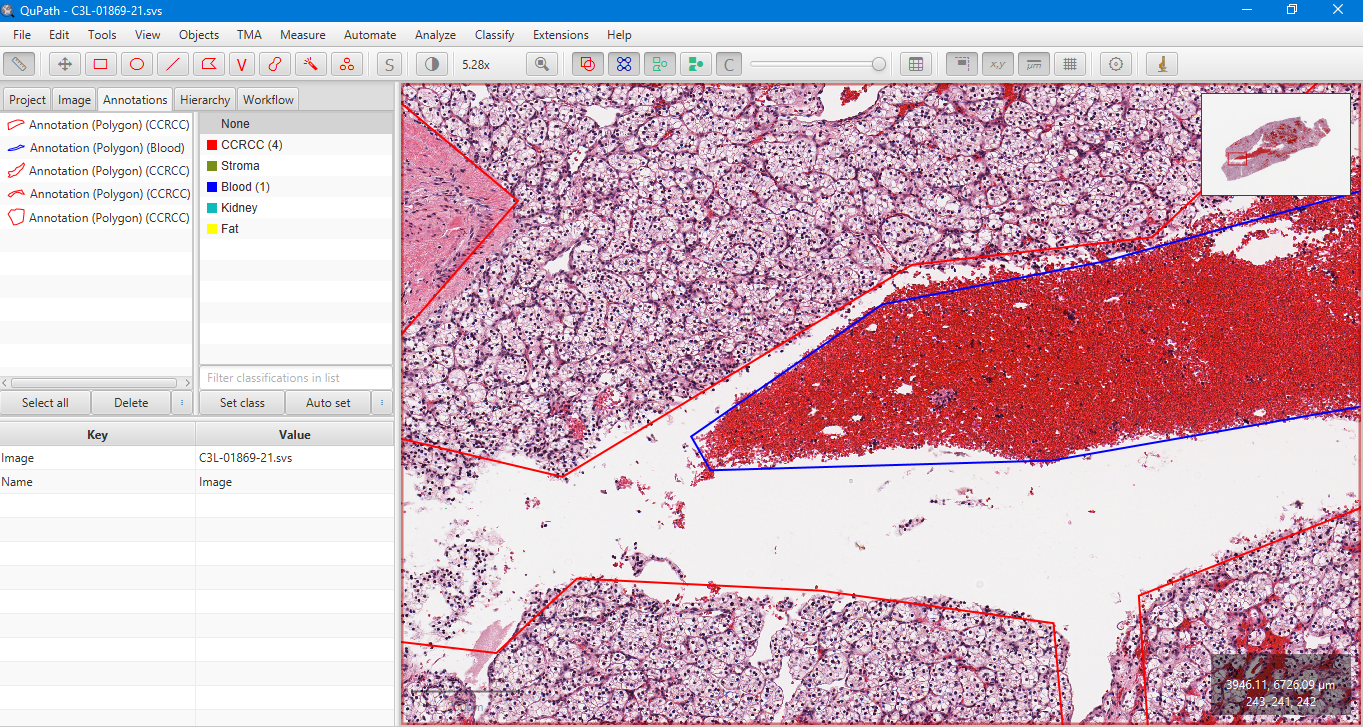The height and width of the screenshot is (727, 1363).
Task: Click the Select all annotations button
Action: 45,402
